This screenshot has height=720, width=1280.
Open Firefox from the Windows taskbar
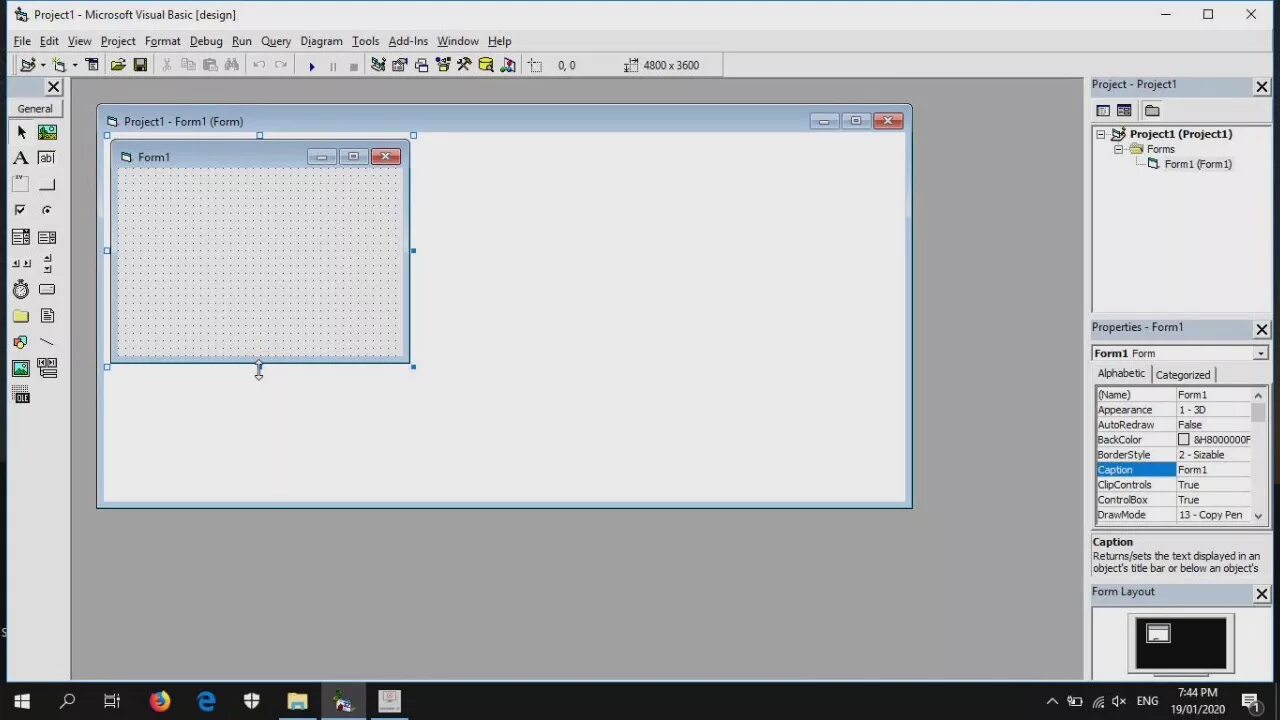(x=160, y=701)
